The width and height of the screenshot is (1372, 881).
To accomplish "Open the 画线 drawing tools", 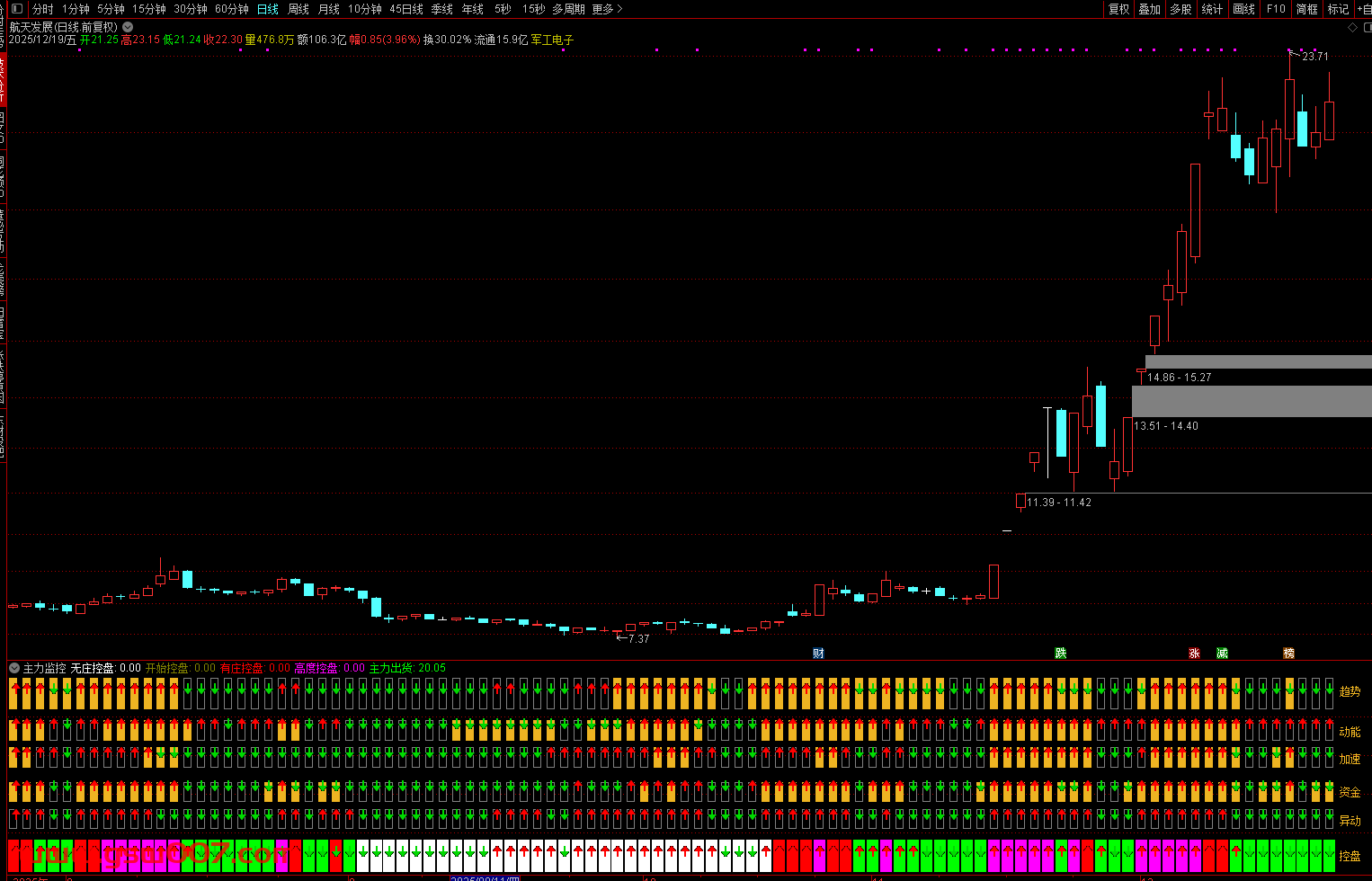I will coord(1244,9).
